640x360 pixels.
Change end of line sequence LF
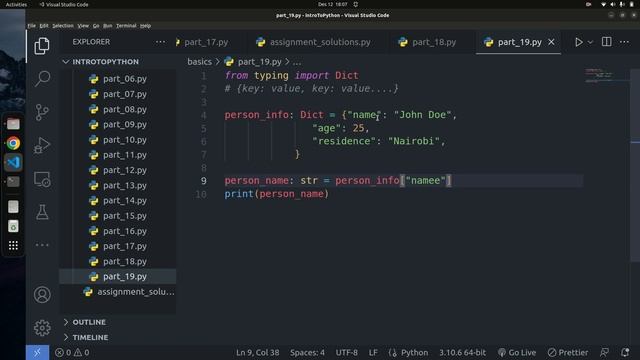(x=373, y=353)
